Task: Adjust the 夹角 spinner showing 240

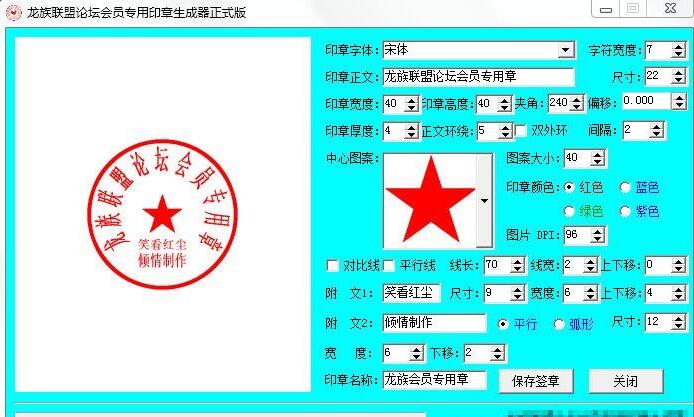Action: (x=577, y=103)
